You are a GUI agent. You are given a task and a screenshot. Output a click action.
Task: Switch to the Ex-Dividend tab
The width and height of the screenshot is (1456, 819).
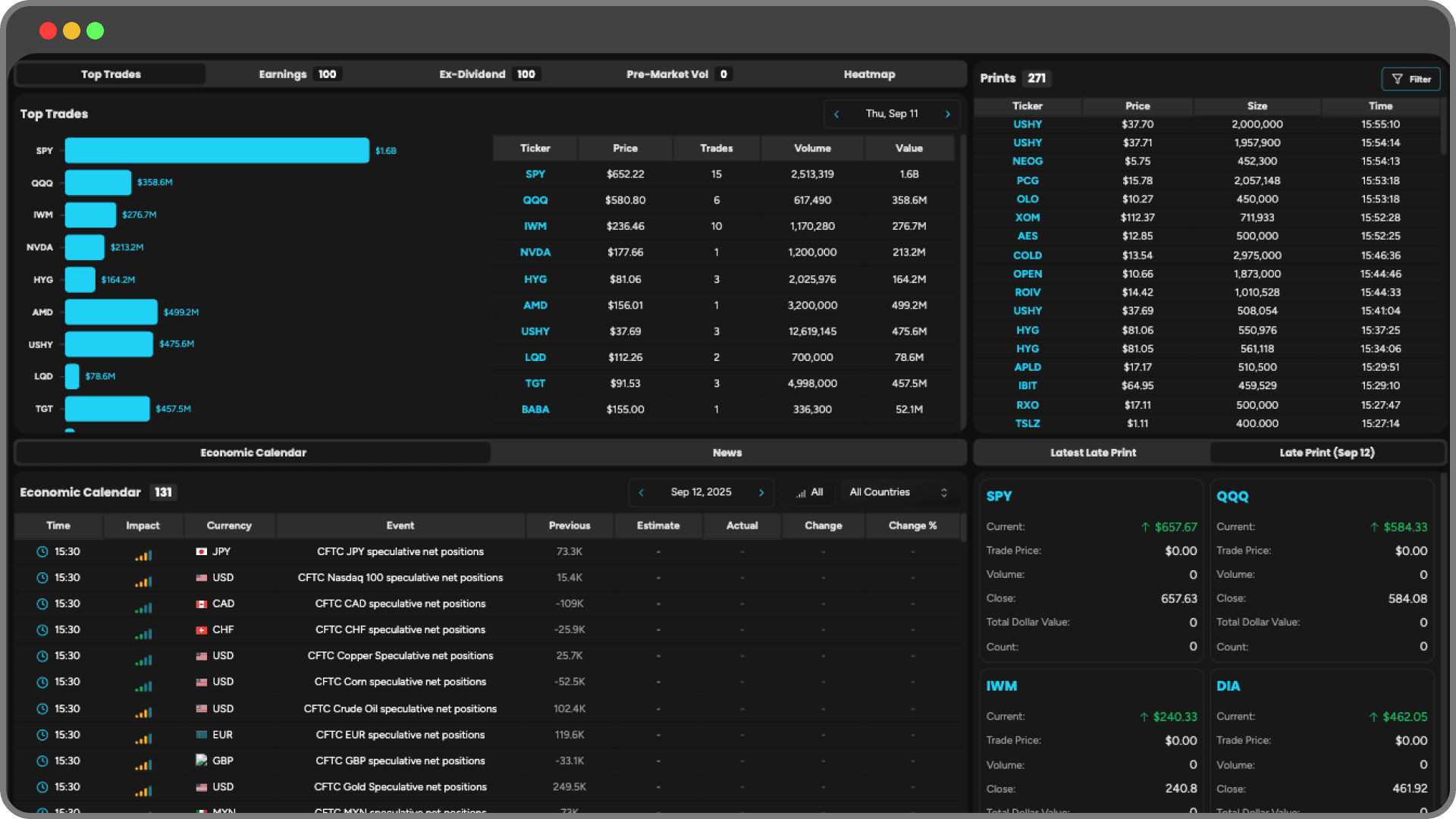pyautogui.click(x=488, y=74)
